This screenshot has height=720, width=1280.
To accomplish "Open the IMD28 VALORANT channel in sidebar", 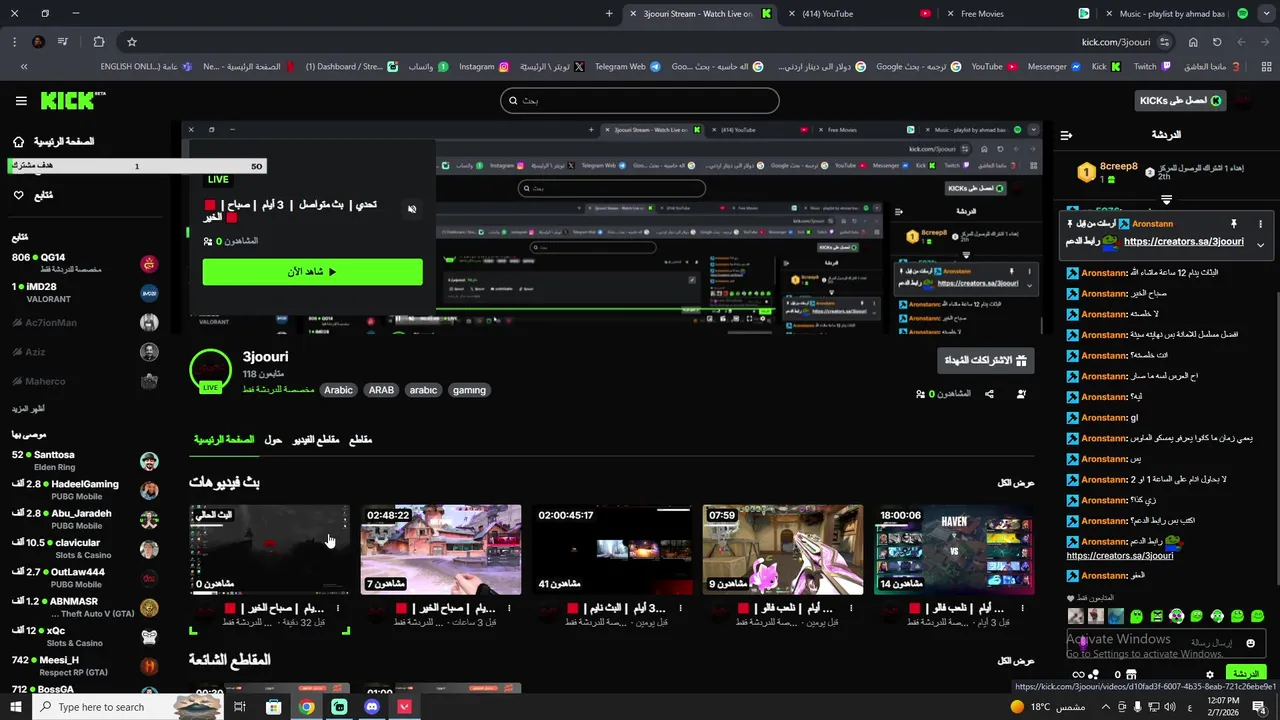I will pos(85,293).
